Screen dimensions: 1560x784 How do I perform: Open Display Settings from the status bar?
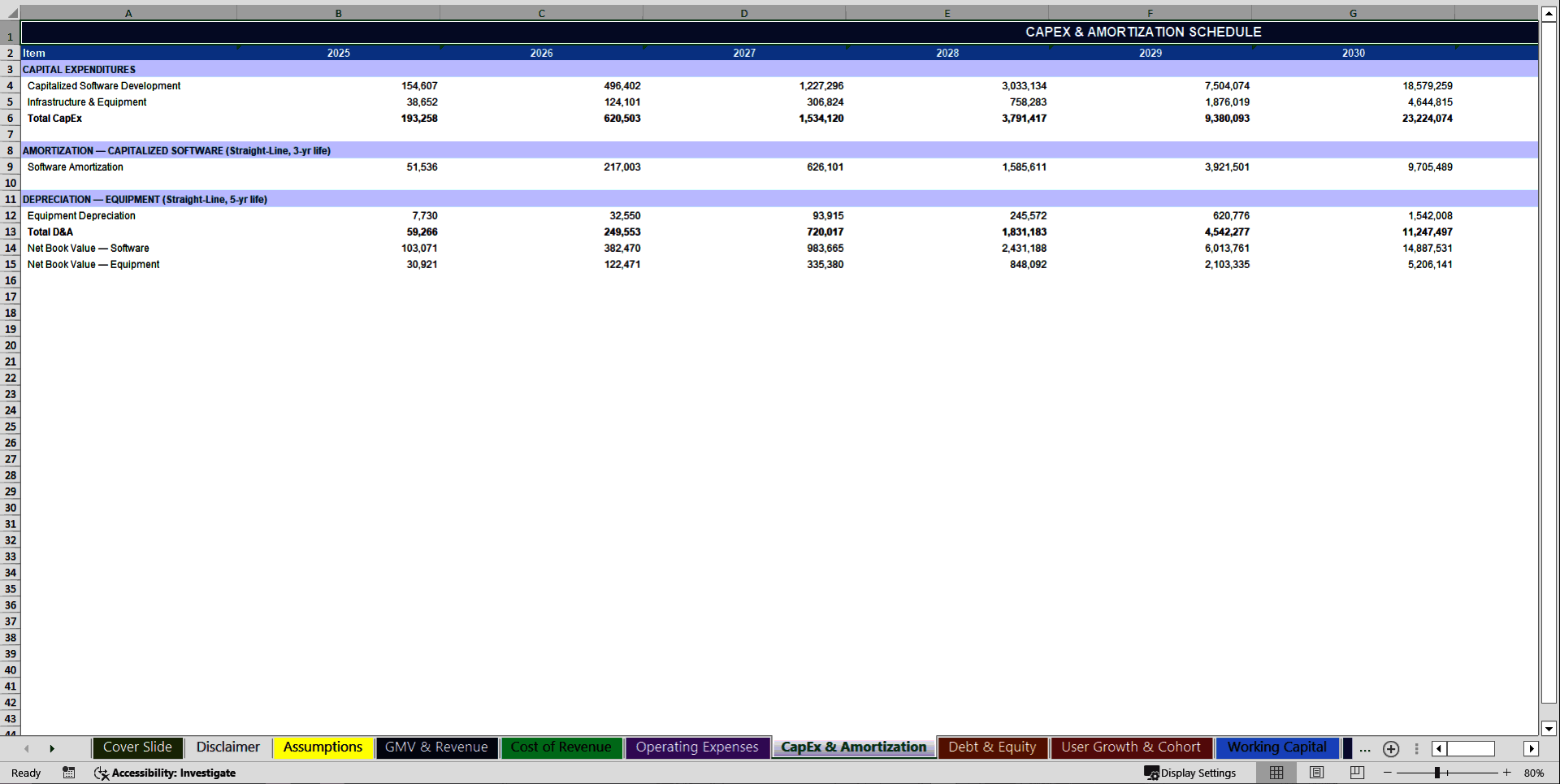pos(1190,773)
